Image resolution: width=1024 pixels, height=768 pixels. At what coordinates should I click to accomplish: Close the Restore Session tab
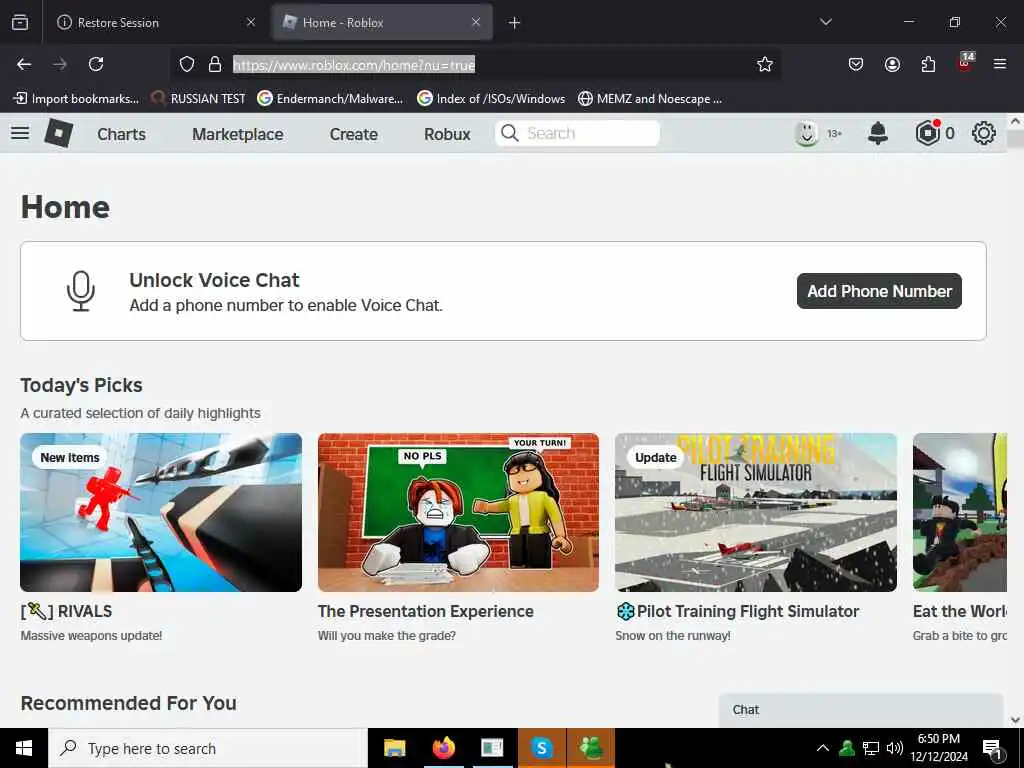251,22
